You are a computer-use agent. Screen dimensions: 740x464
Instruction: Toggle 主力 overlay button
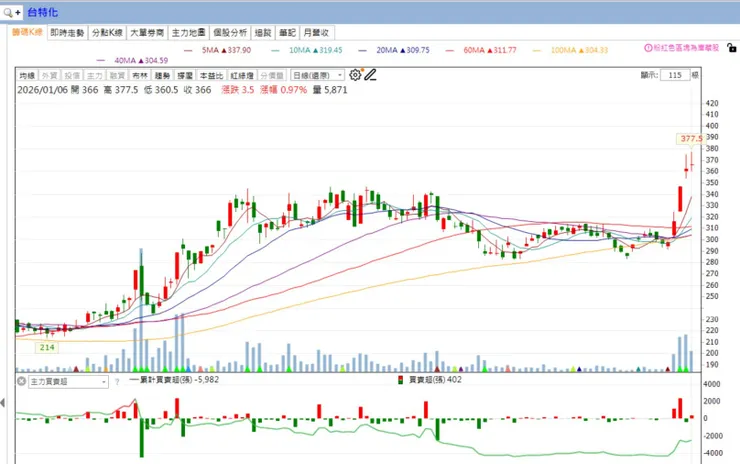(95, 76)
